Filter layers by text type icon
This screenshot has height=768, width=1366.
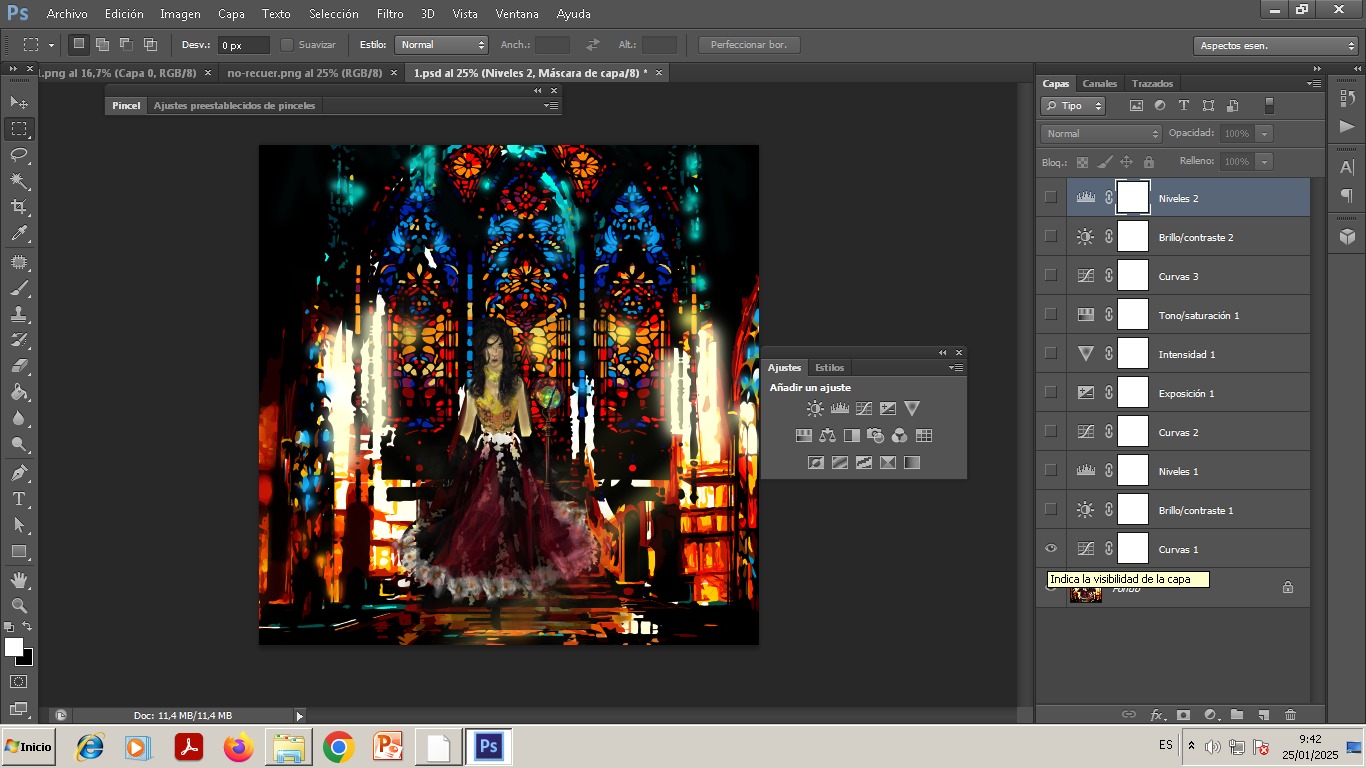[x=1184, y=105]
